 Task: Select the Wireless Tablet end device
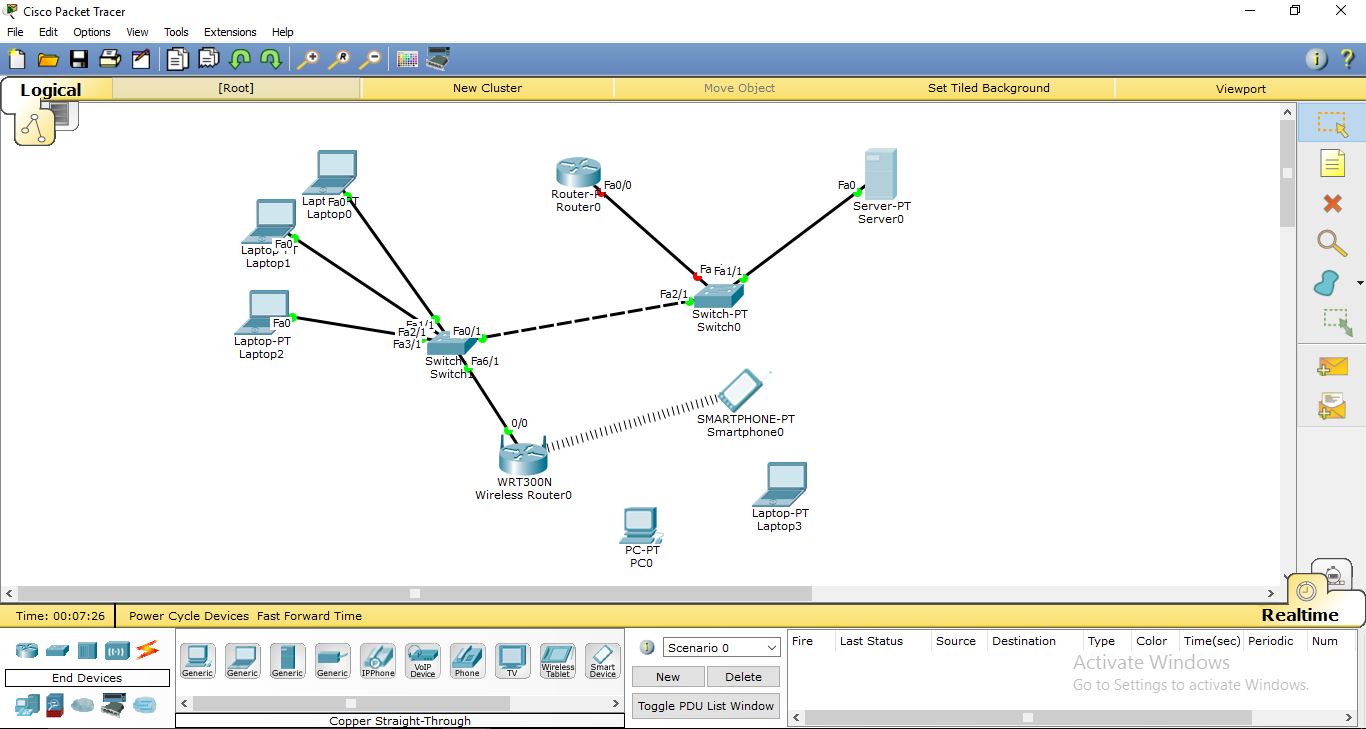pos(557,660)
